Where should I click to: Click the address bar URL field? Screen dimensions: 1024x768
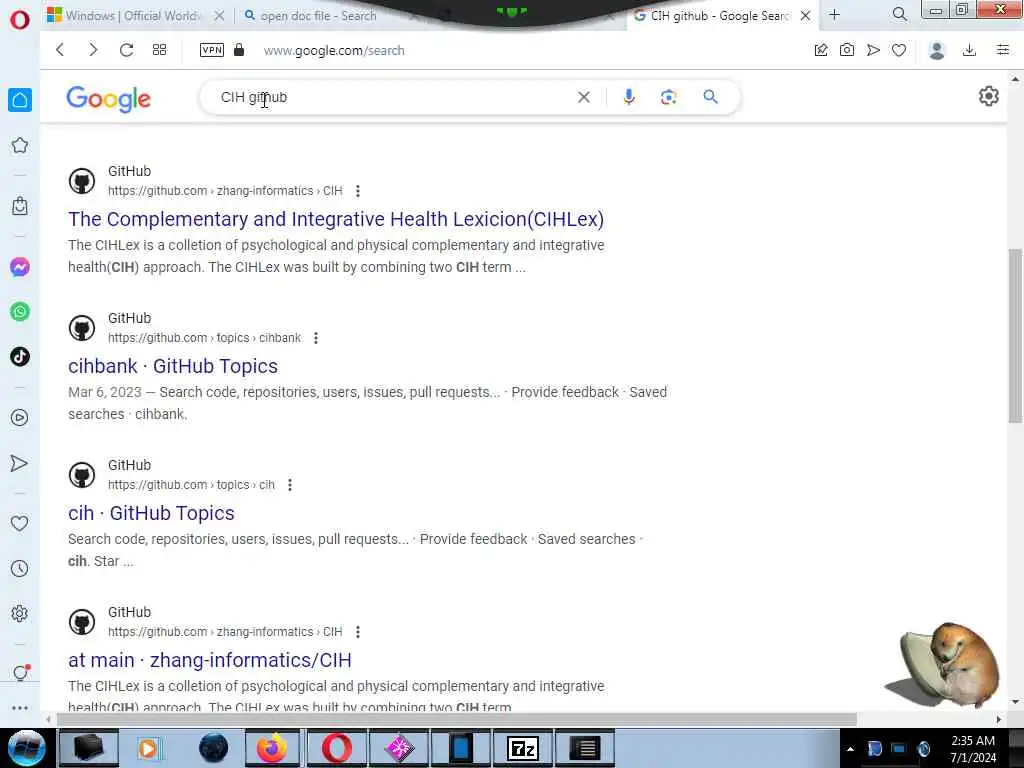pyautogui.click(x=334, y=50)
